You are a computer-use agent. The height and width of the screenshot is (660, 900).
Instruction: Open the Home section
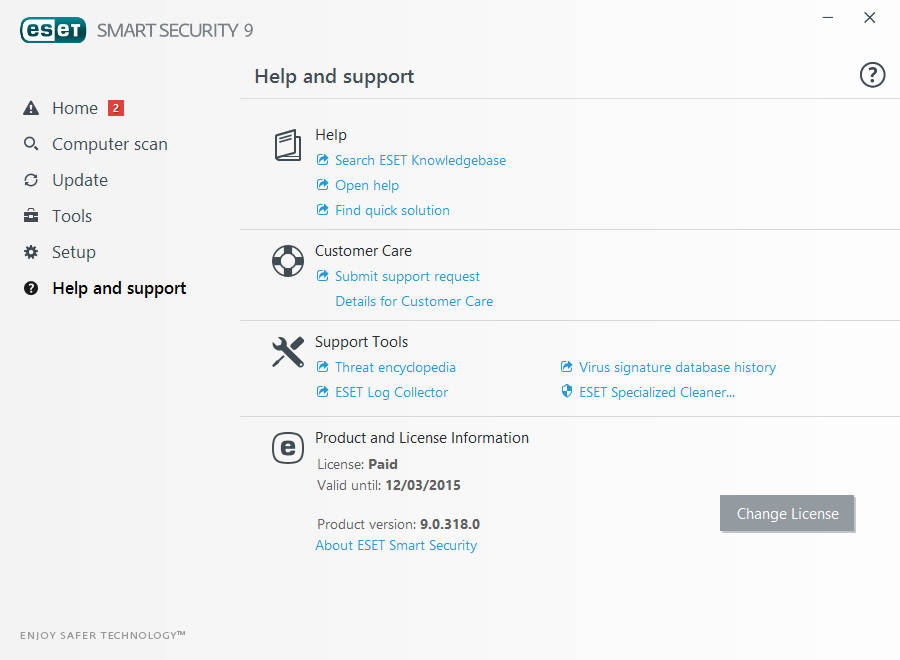point(75,108)
